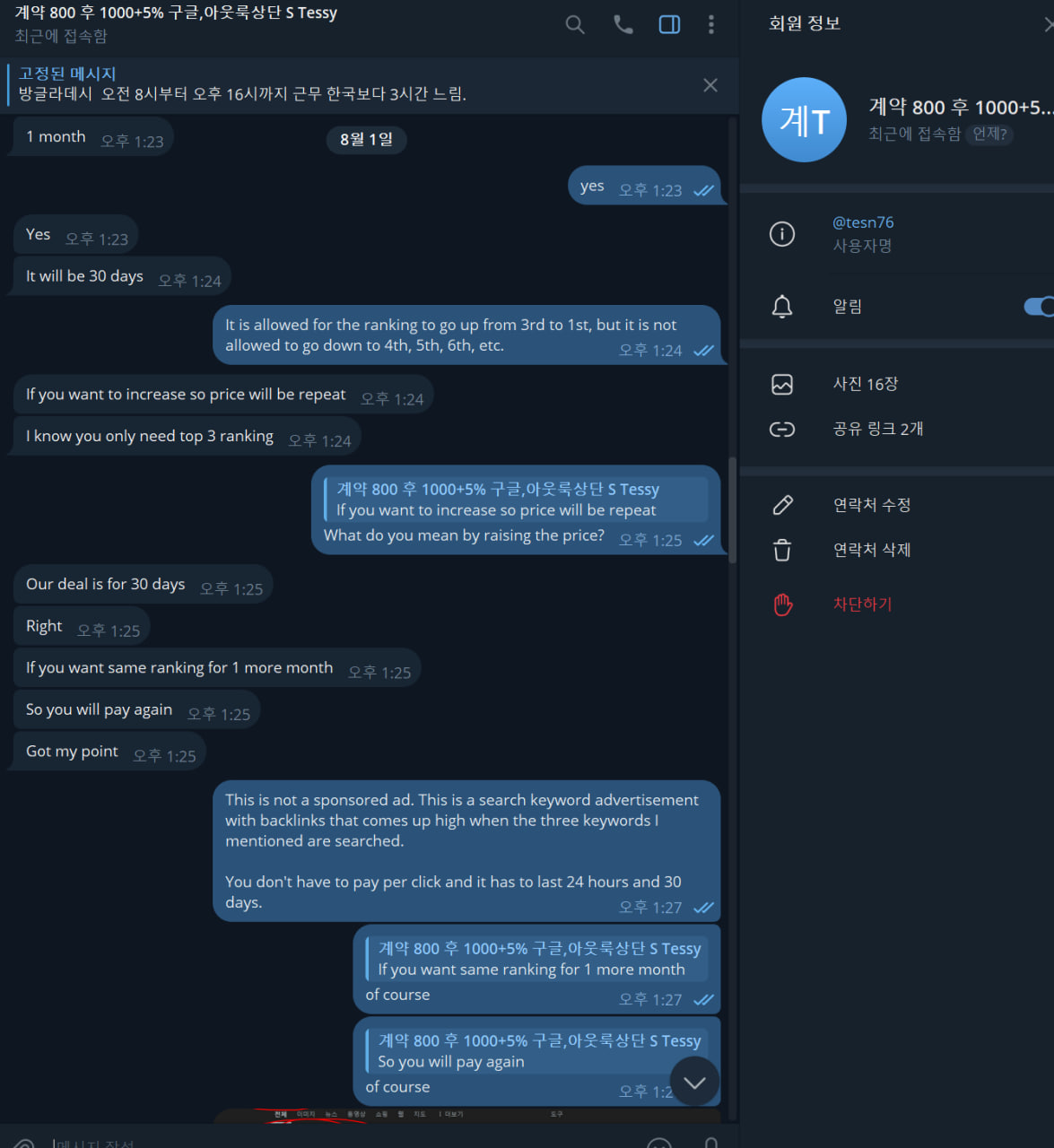Copy the @tesn76 username link
The height and width of the screenshot is (1148, 1054).
[863, 222]
